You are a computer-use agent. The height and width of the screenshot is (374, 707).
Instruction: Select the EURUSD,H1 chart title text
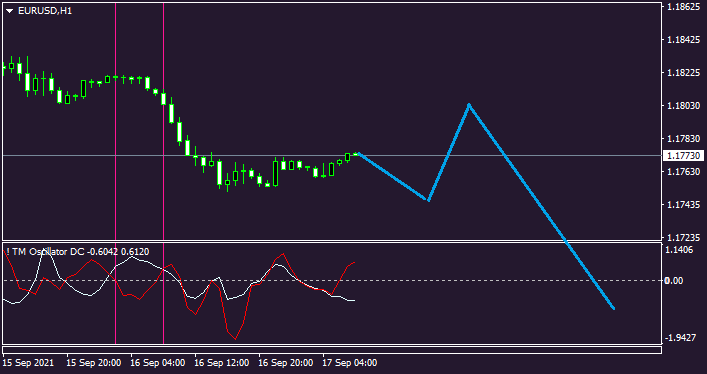point(45,11)
